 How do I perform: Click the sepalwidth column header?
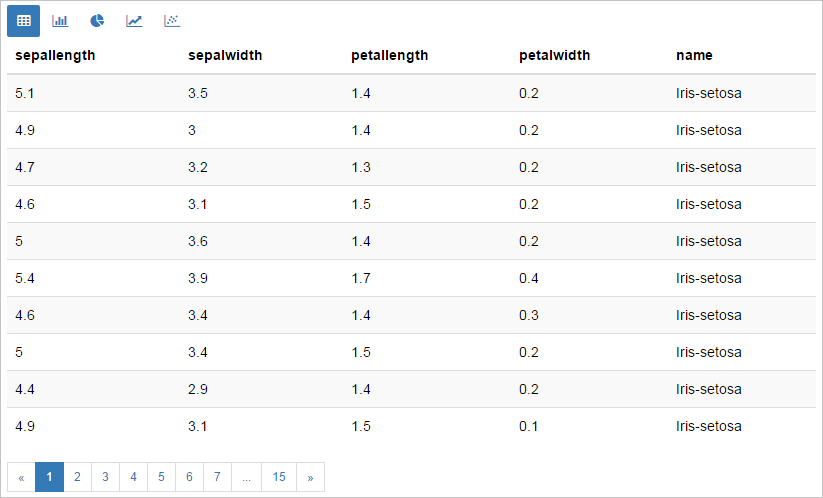coord(225,56)
